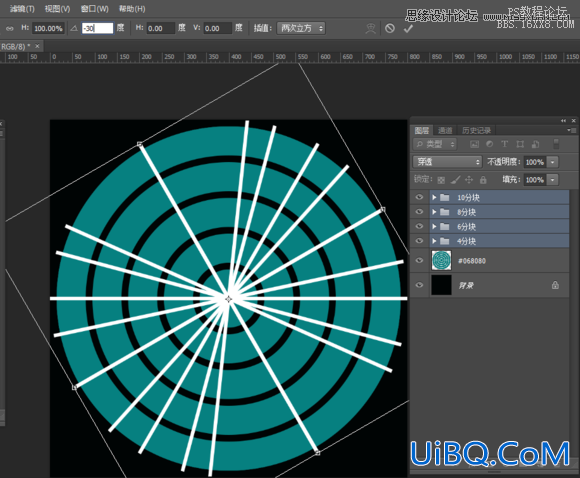Image resolution: width=580 pixels, height=478 pixels.
Task: Expand the 8分块 folder group
Action: 434,212
